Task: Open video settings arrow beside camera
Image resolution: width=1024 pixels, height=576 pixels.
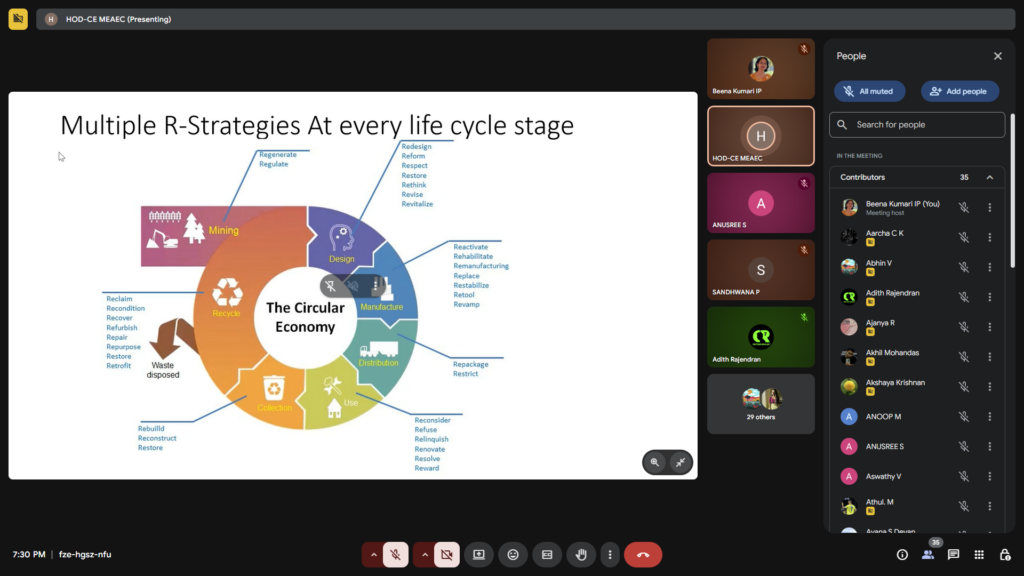Action: click(425, 554)
